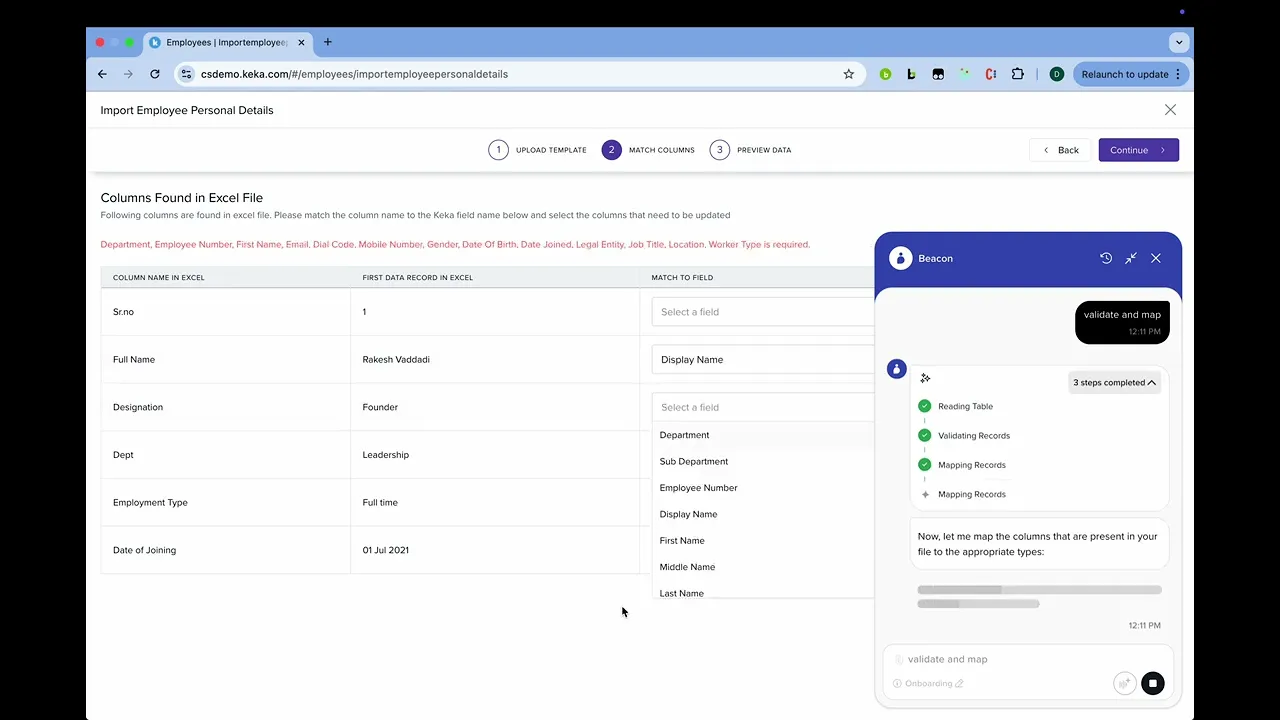Open the Chrome profile 'D' avatar
Image resolution: width=1280 pixels, height=720 pixels.
coord(1057,74)
